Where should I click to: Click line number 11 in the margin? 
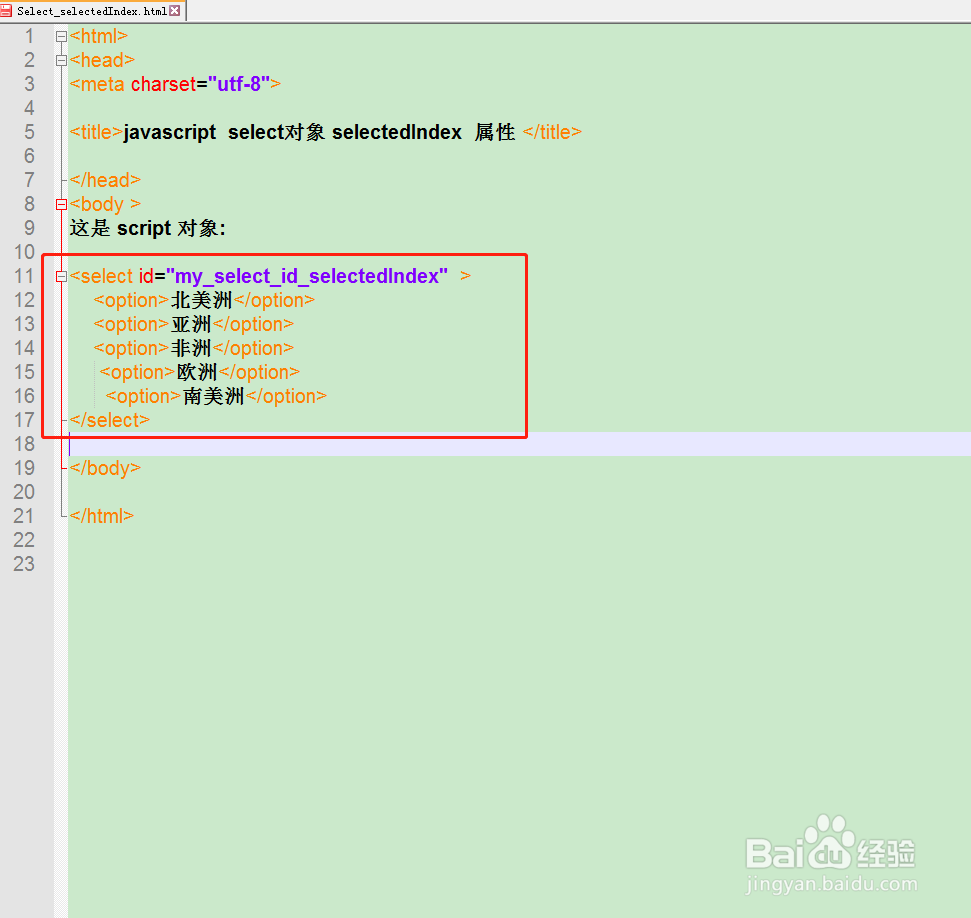click(x=24, y=276)
